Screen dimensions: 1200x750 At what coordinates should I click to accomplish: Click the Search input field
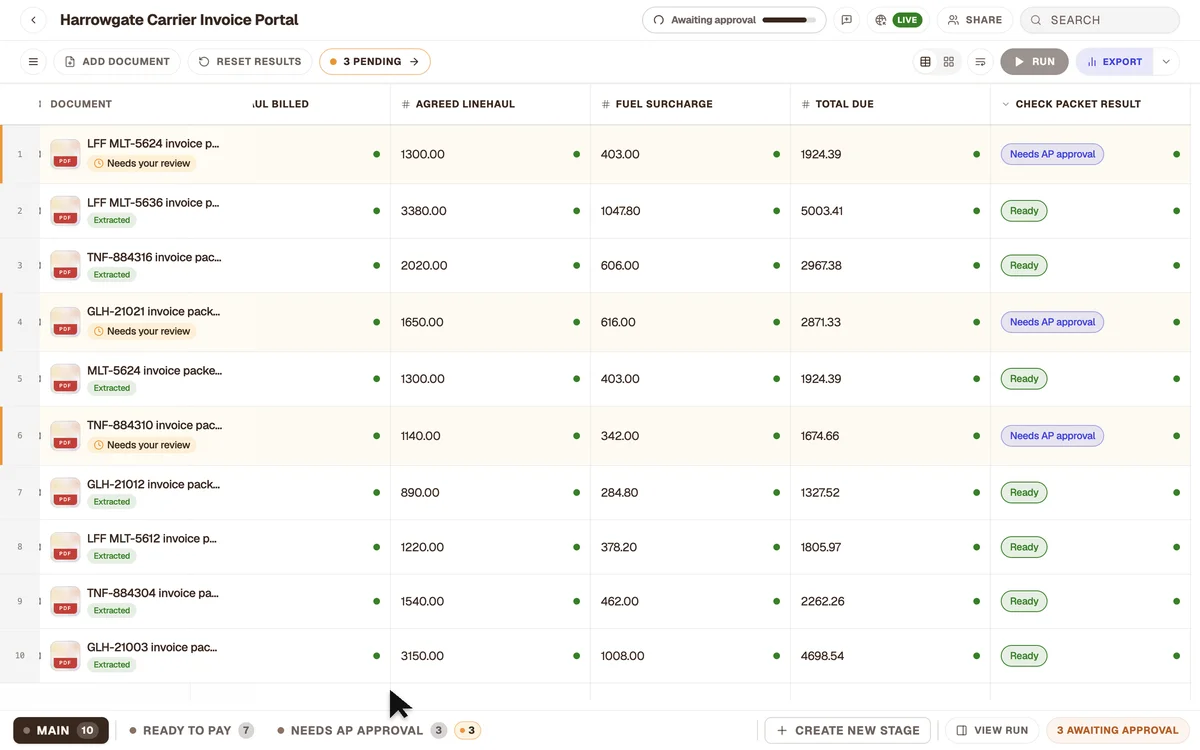coord(1100,20)
